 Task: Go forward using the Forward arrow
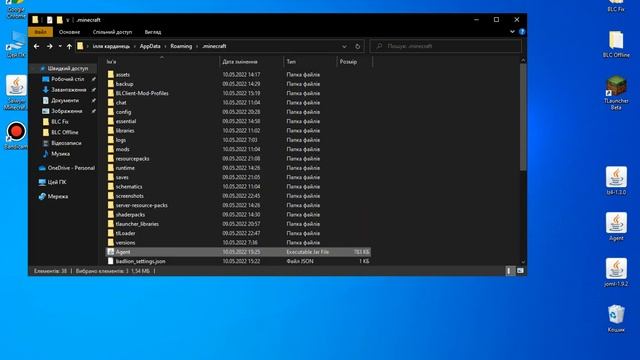click(49, 47)
